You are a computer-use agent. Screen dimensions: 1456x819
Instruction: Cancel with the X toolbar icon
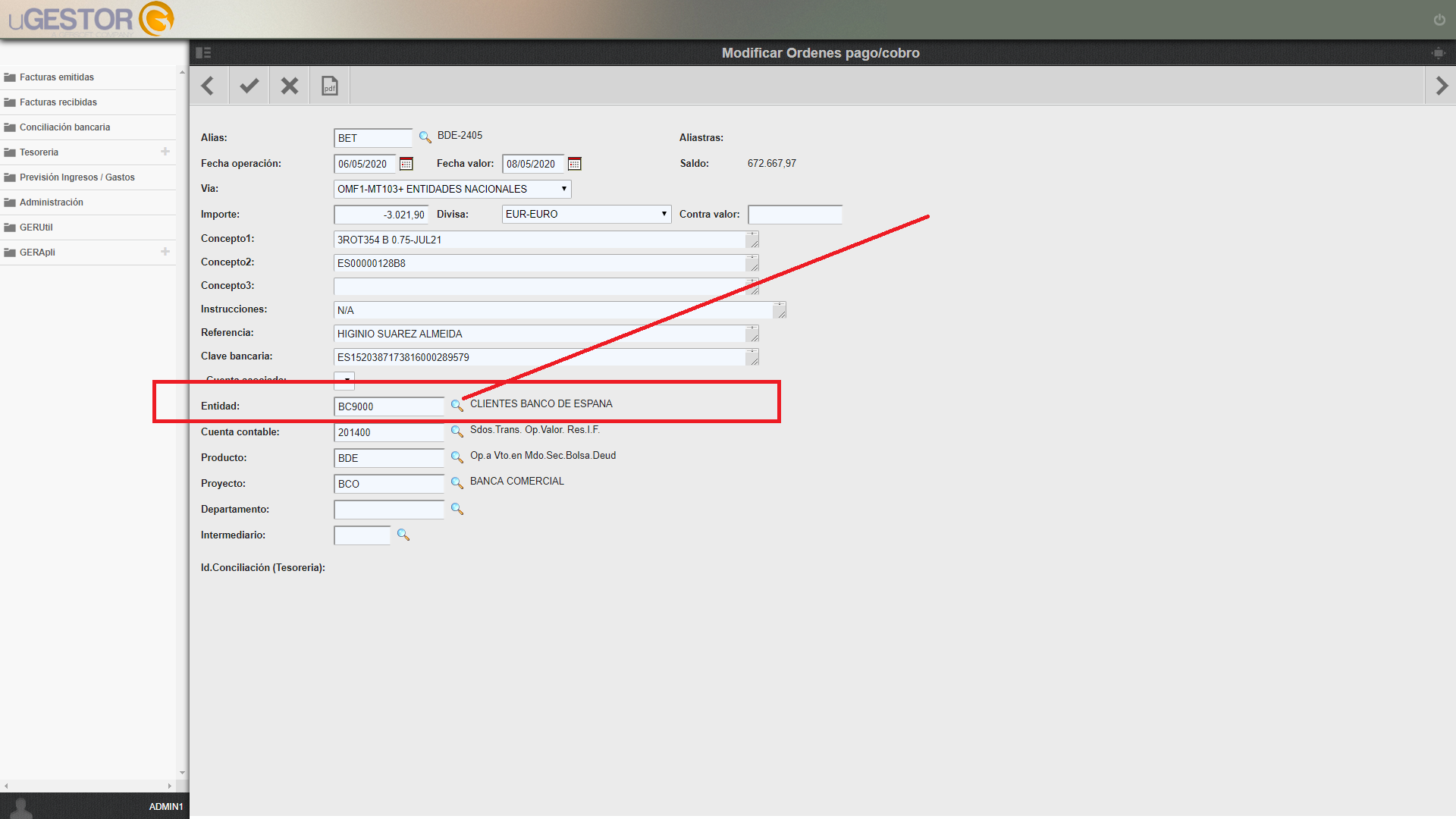[x=289, y=86]
